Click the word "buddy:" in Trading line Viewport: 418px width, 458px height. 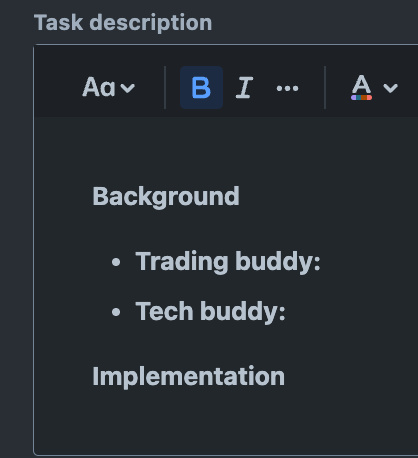click(x=278, y=262)
